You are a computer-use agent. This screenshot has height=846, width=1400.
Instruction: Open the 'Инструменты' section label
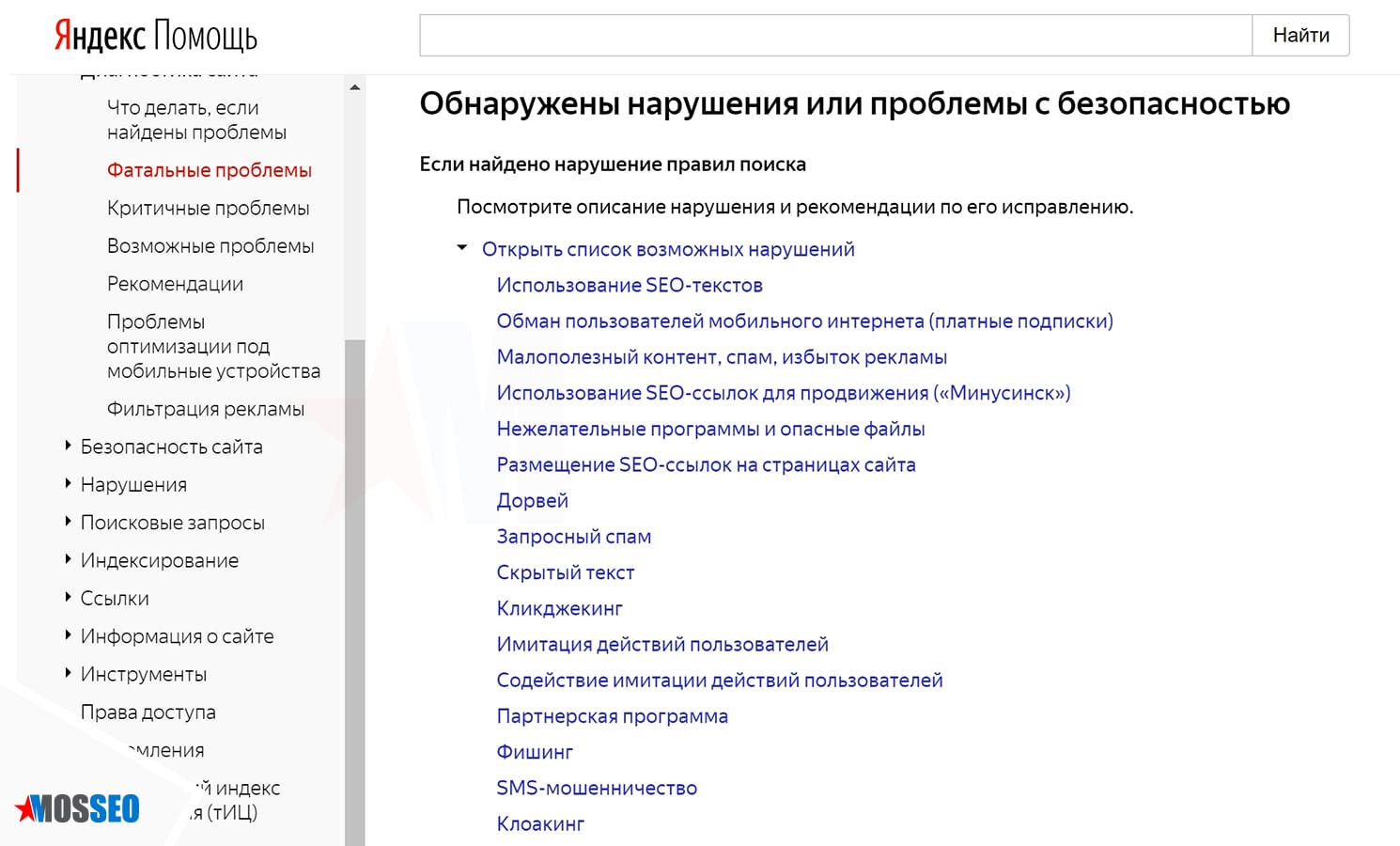[144, 674]
